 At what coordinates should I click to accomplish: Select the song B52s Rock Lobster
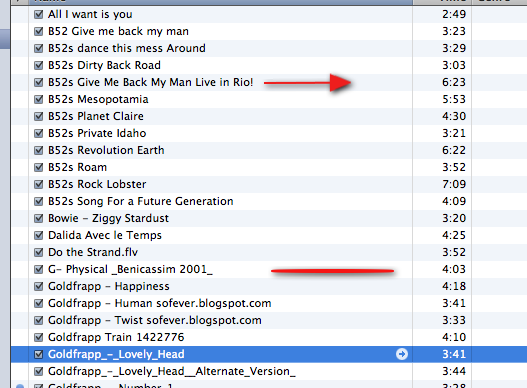pos(97,184)
